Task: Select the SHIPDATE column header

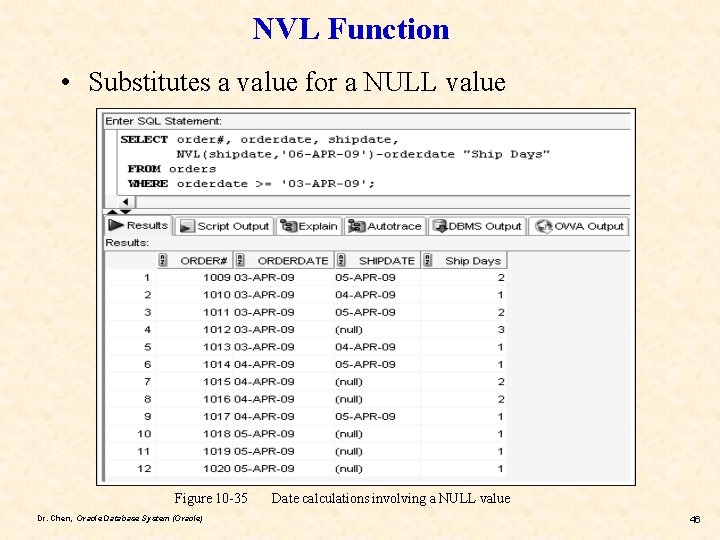Action: pyautogui.click(x=377, y=260)
